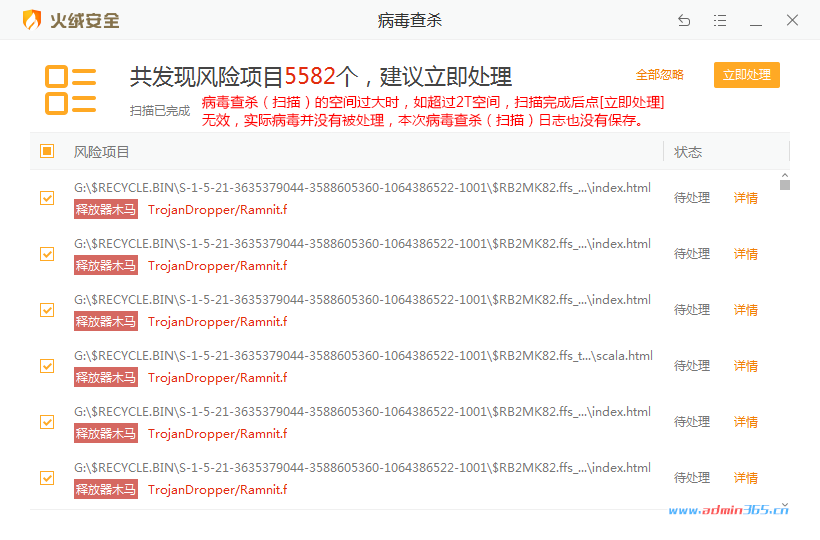
Task: Click the 状态 column header
Action: pyautogui.click(x=688, y=152)
